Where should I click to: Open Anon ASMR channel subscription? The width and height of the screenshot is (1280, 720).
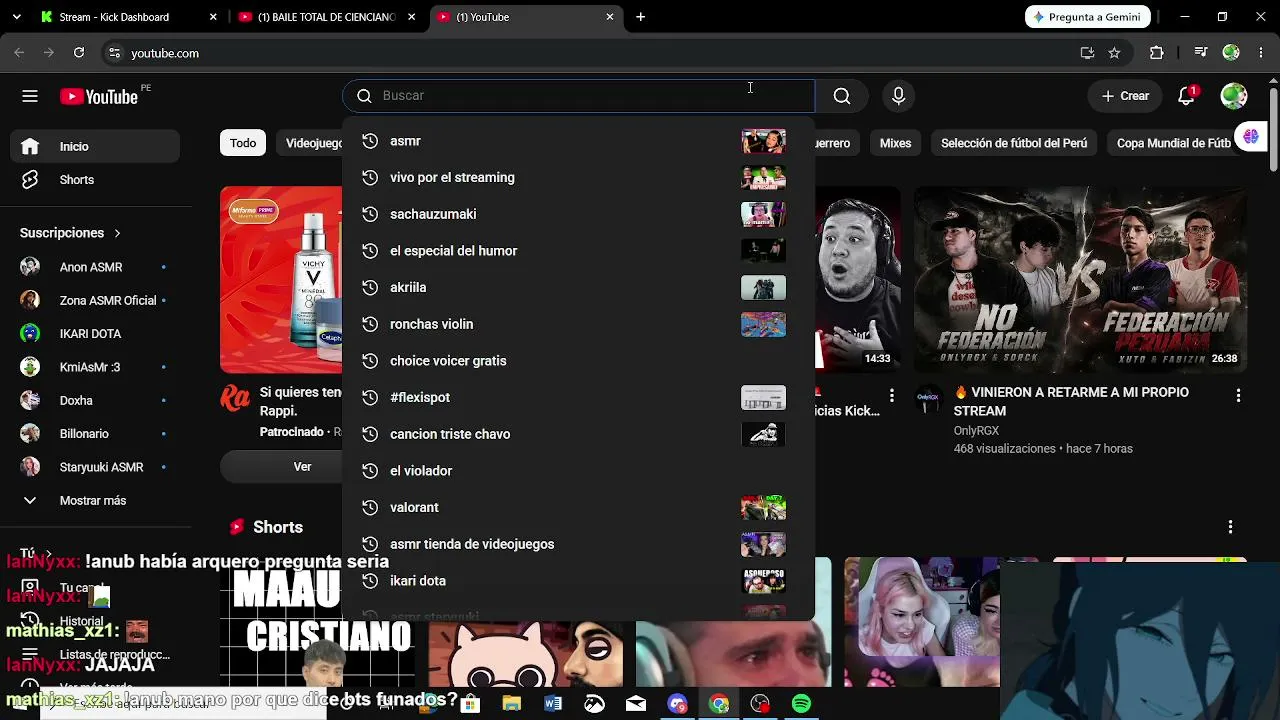(x=96, y=267)
